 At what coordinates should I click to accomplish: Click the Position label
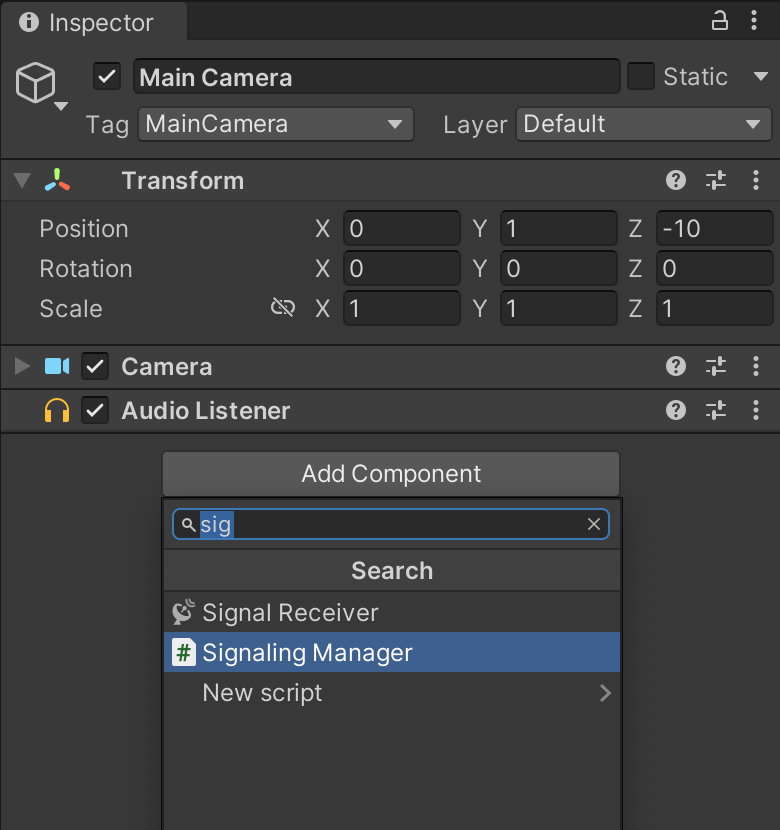(84, 229)
